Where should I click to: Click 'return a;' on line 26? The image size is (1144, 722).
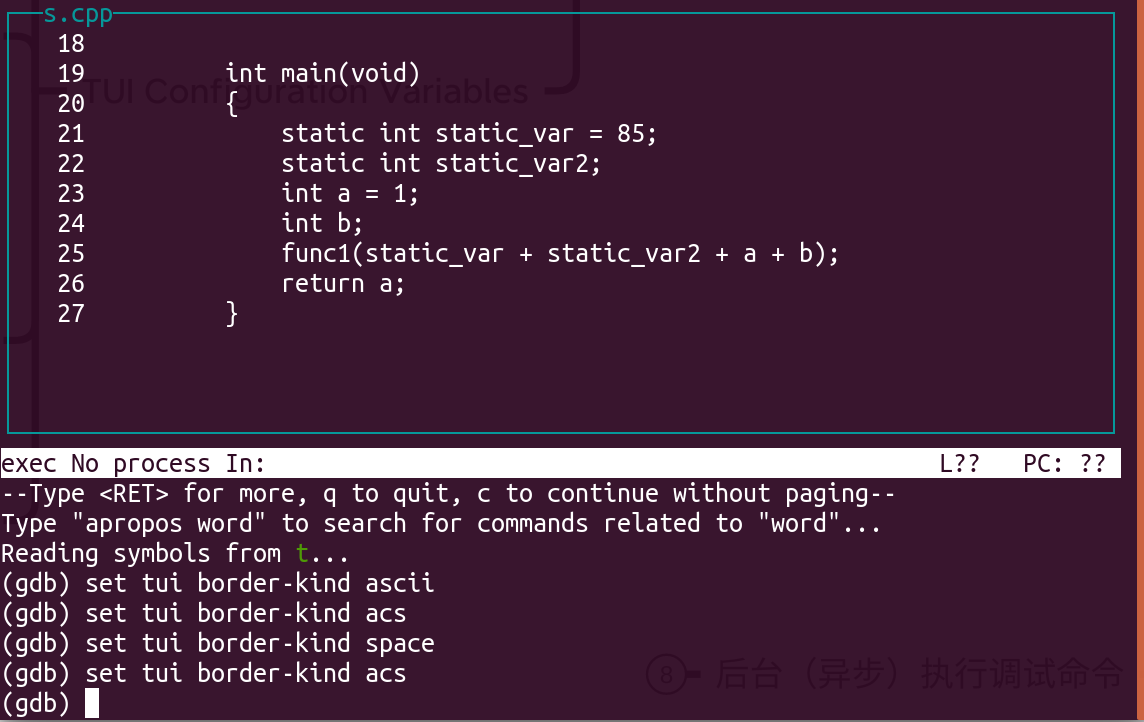(x=343, y=284)
